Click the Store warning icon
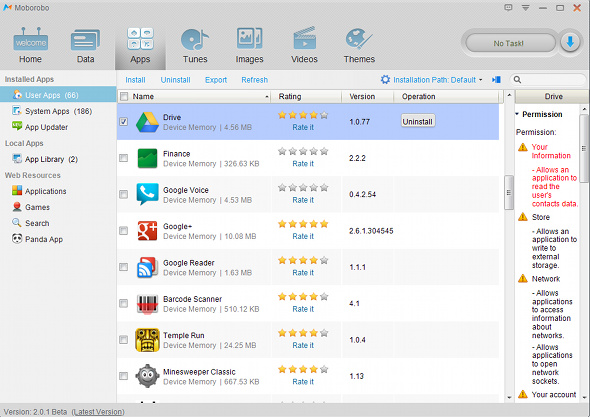 pos(523,217)
